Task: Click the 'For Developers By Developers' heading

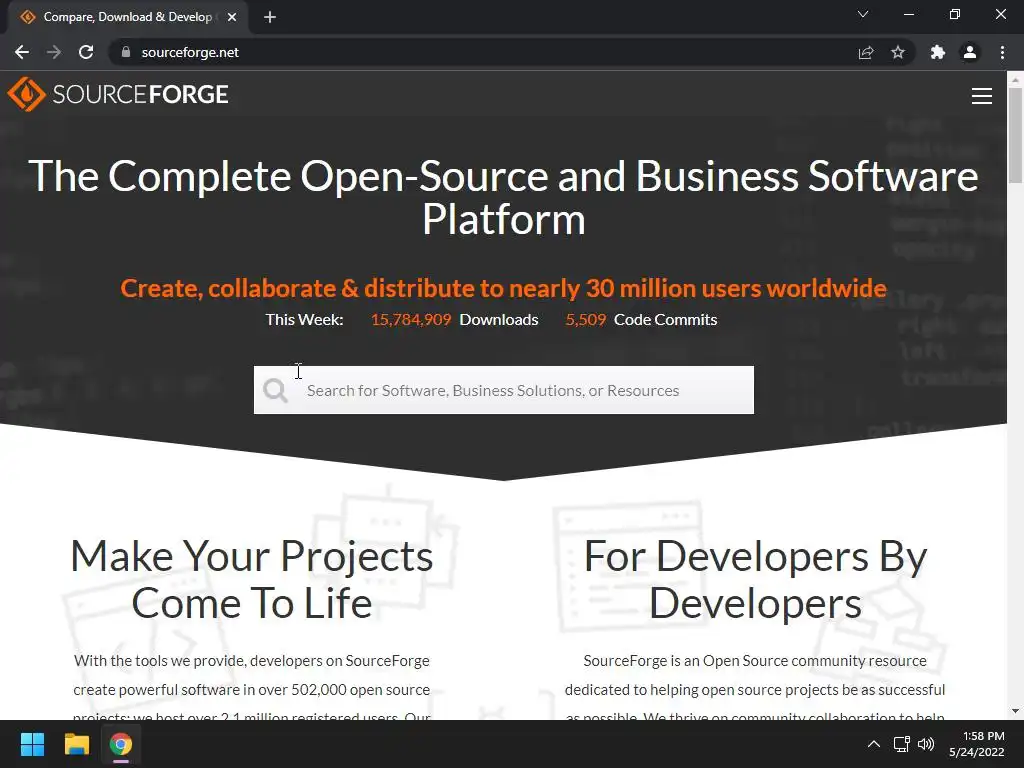Action: tap(756, 579)
